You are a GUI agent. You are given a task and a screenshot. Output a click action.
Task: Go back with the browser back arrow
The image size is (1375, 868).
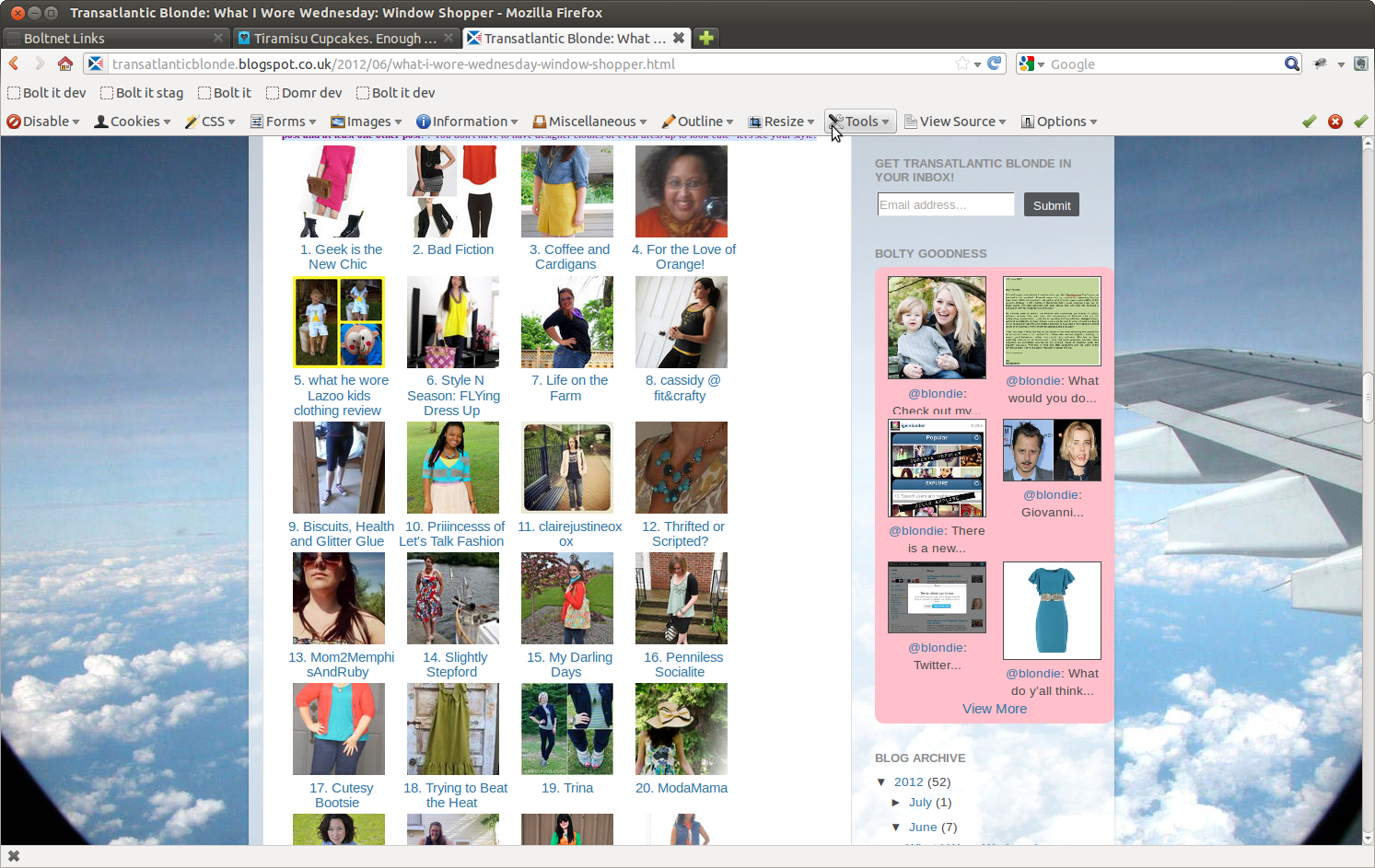[14, 64]
